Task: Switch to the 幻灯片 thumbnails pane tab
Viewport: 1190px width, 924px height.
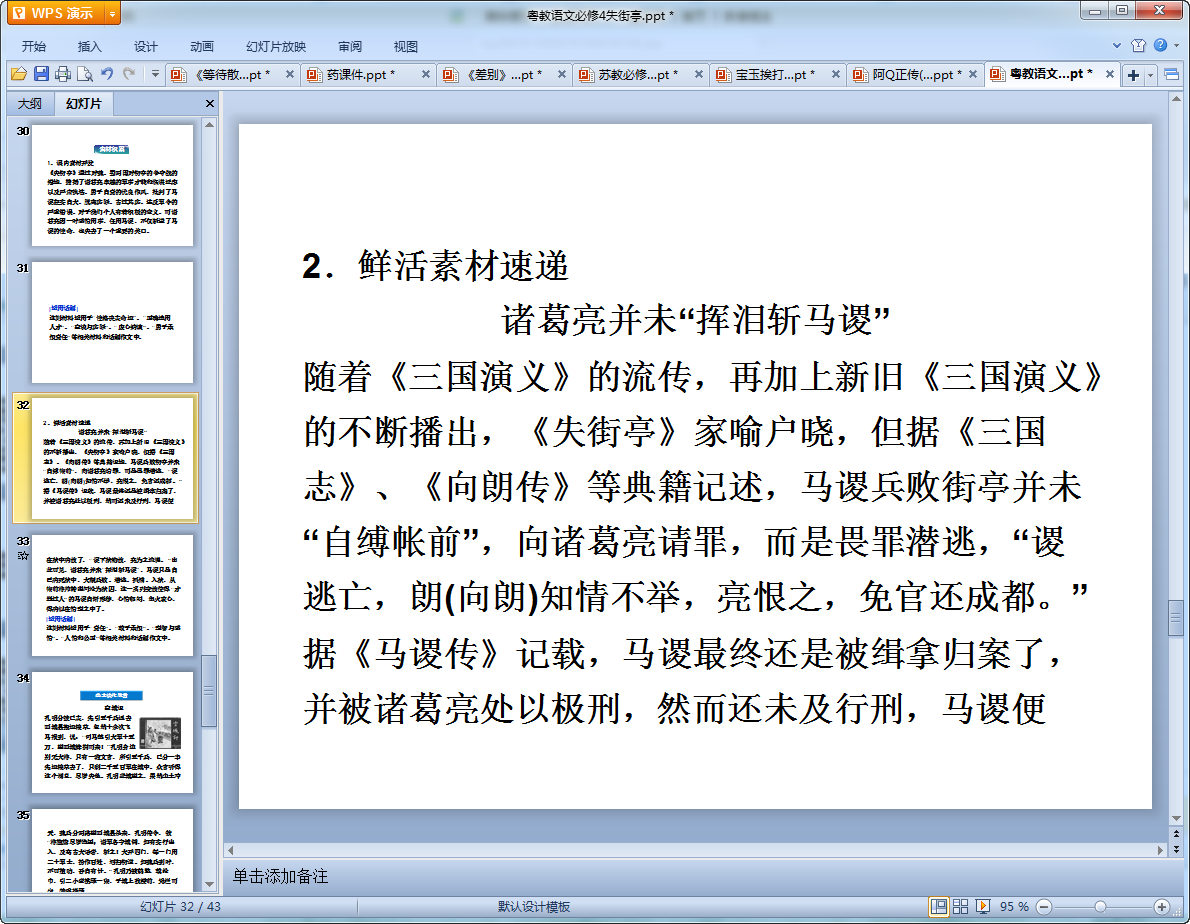Action: tap(83, 103)
